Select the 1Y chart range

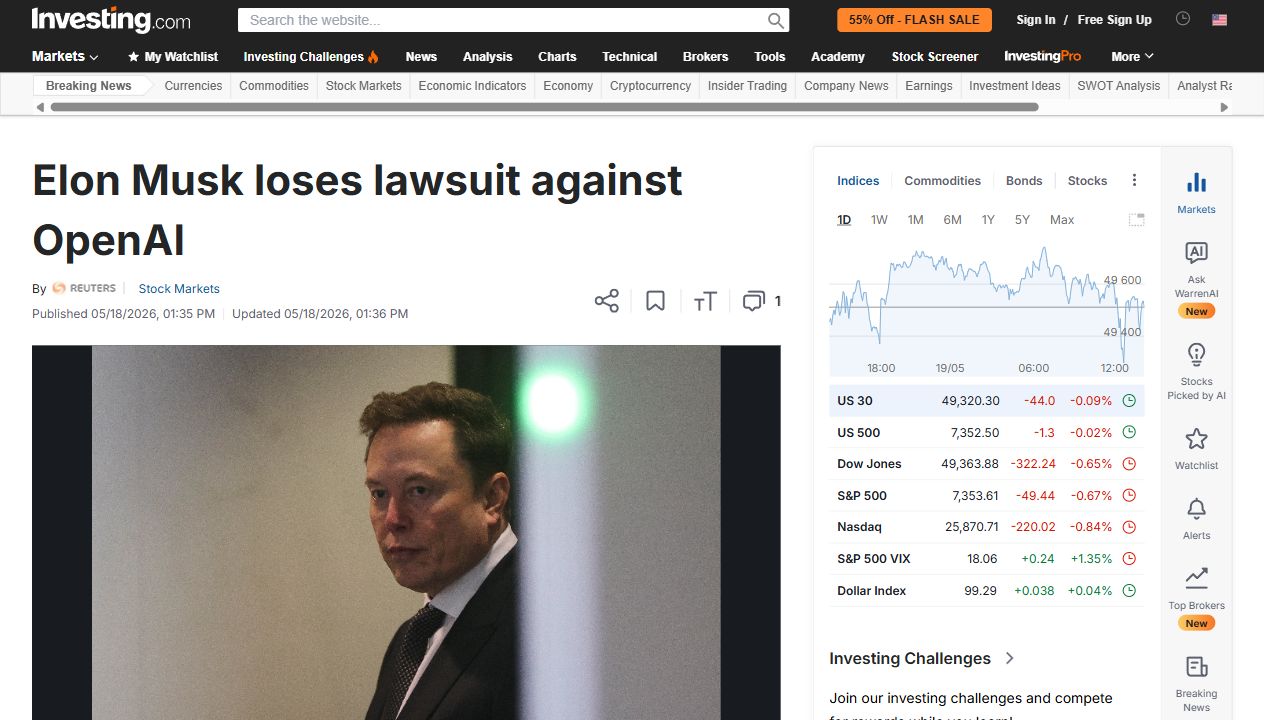[988, 220]
